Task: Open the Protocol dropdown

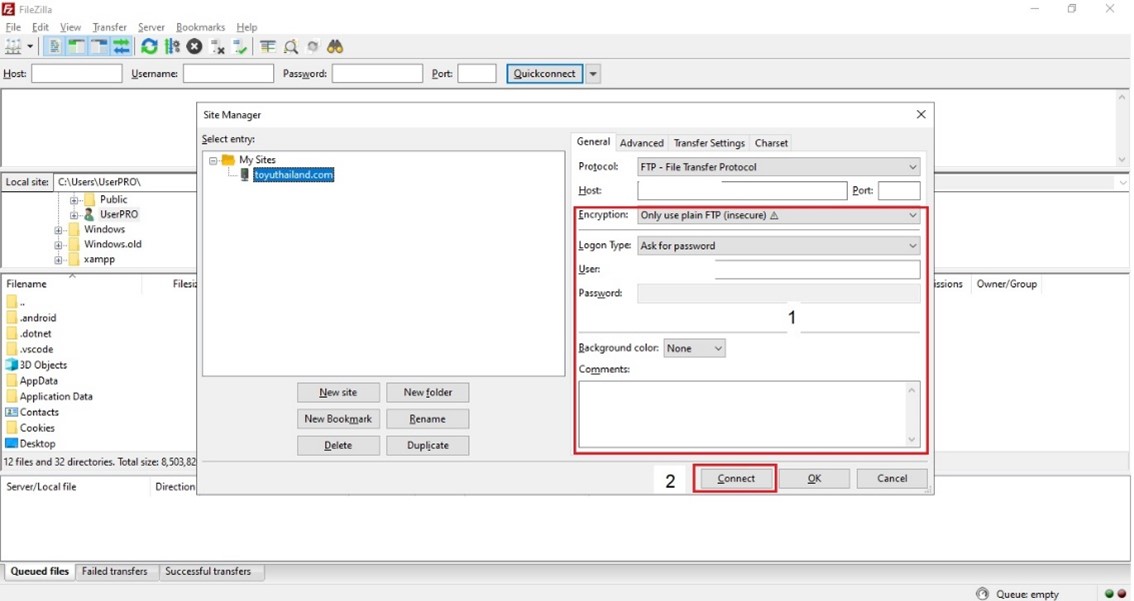Action: tap(779, 167)
